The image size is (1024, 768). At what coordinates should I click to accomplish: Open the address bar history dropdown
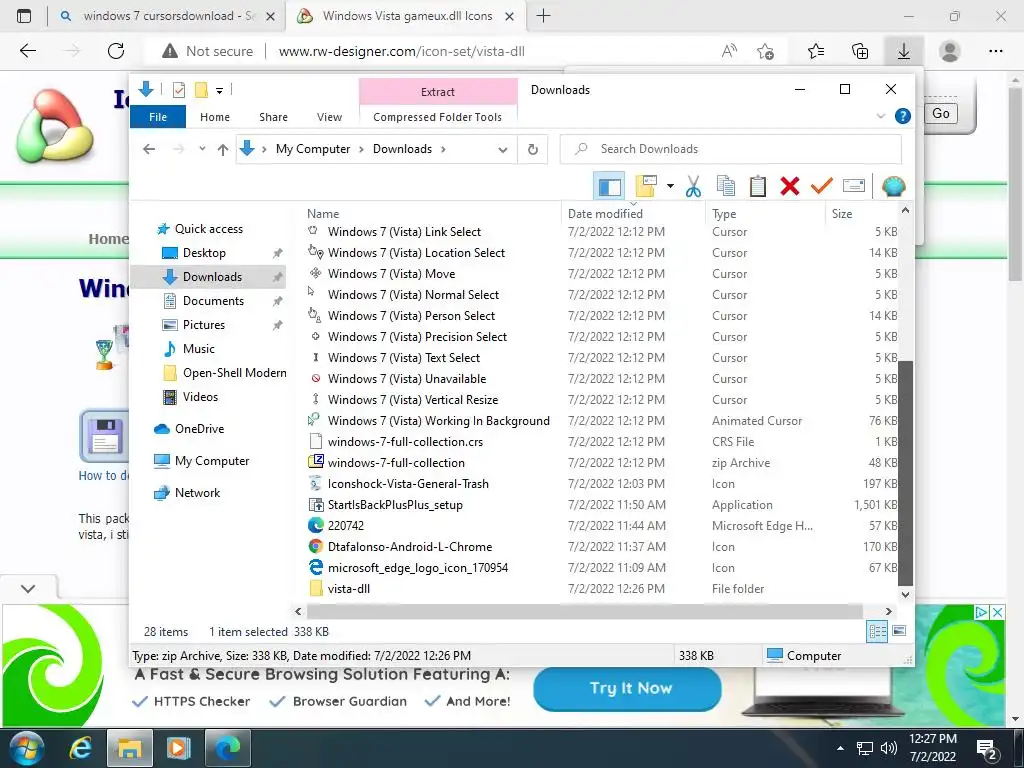[x=502, y=150]
